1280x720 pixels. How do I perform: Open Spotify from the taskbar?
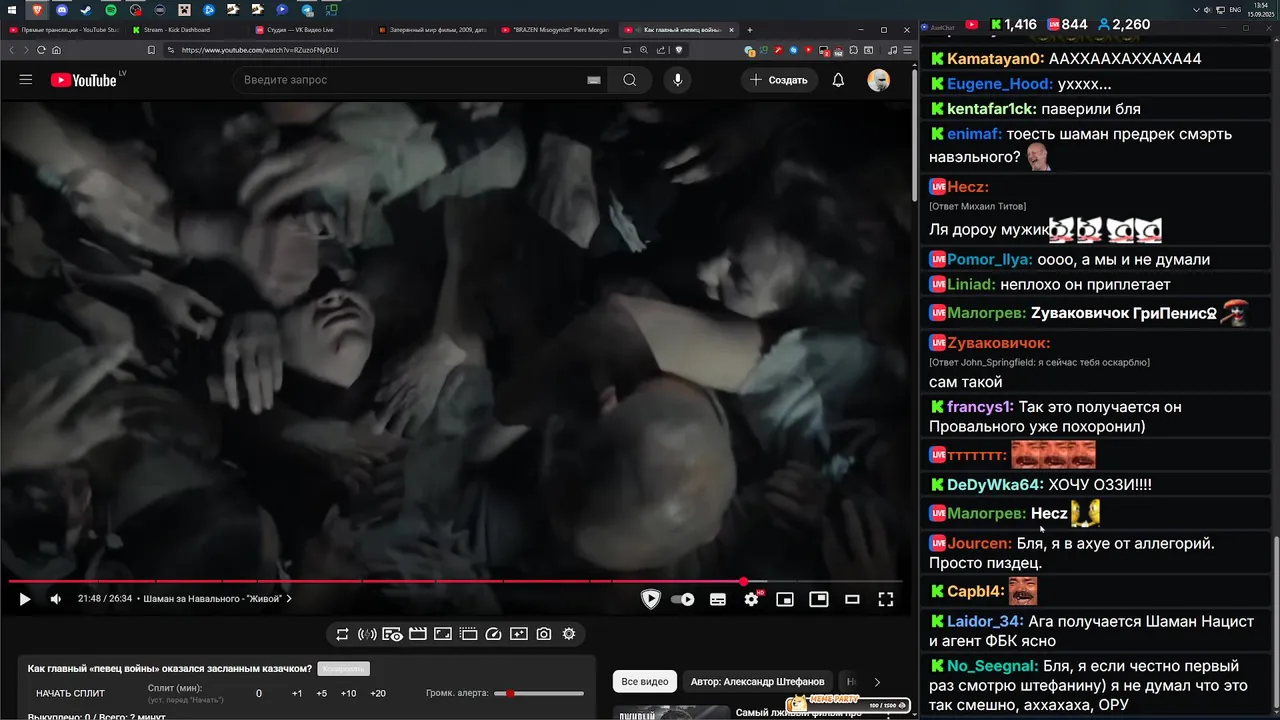click(x=111, y=10)
